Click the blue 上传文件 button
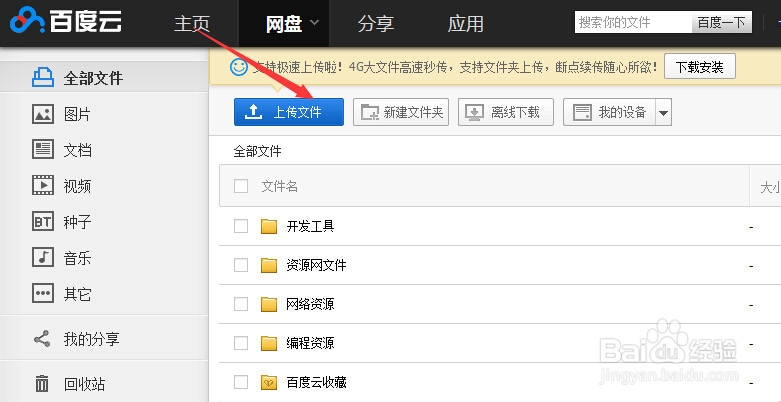The height and width of the screenshot is (402, 781). tap(289, 112)
